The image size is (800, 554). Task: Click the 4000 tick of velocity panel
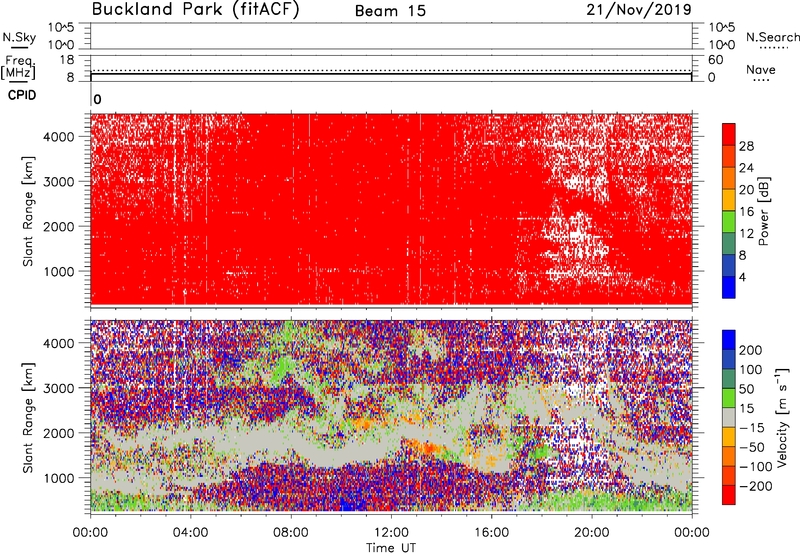pyautogui.click(x=59, y=343)
